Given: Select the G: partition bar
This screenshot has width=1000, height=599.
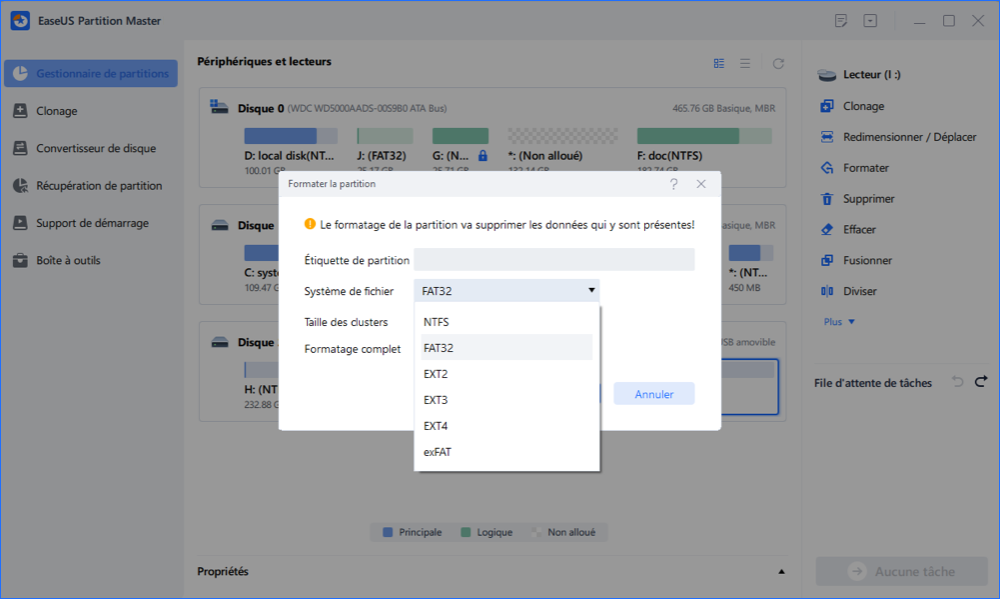Looking at the screenshot, I should [x=460, y=136].
